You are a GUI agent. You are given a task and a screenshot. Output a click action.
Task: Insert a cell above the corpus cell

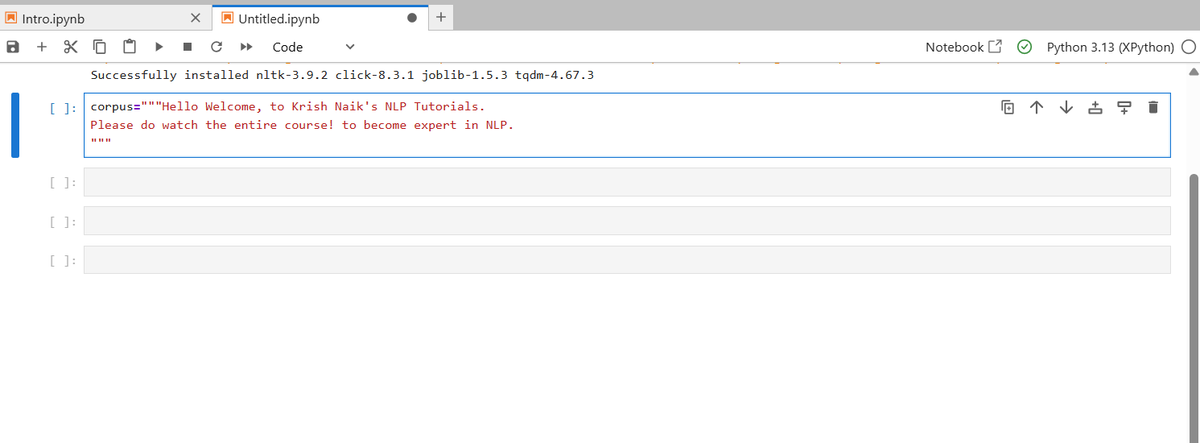click(1094, 106)
